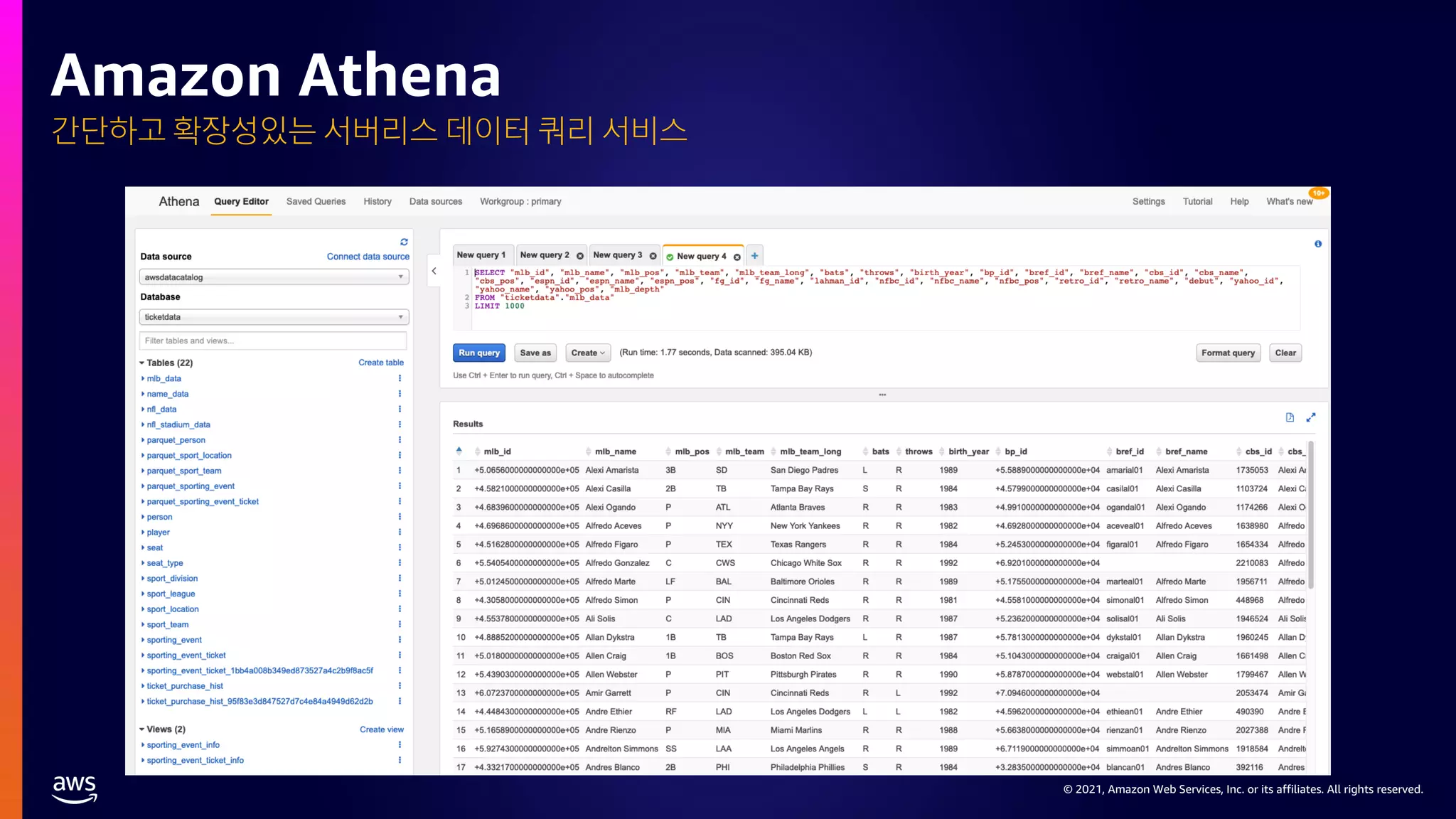This screenshot has width=1456, height=819.
Task: Click the Connect data source link
Action: click(x=368, y=257)
